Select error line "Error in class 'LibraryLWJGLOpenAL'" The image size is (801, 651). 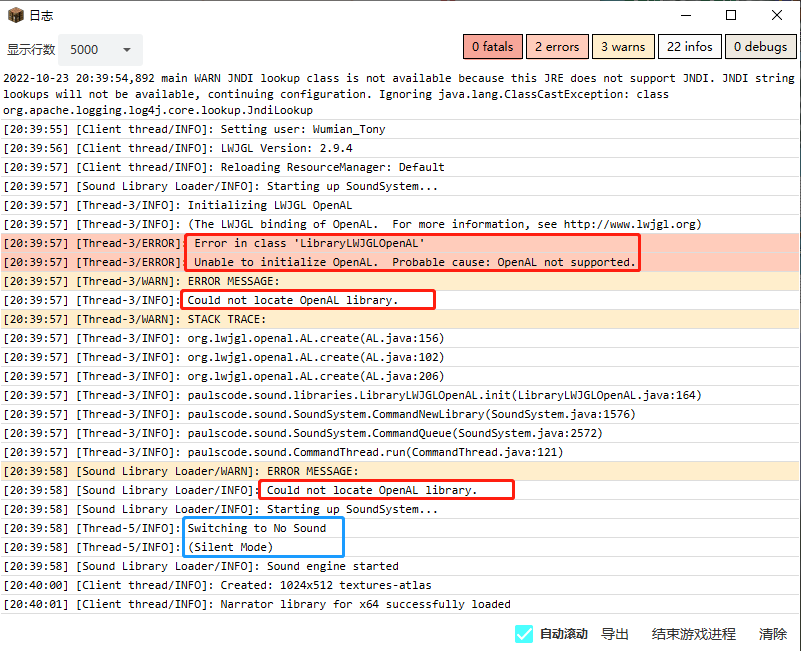point(400,243)
